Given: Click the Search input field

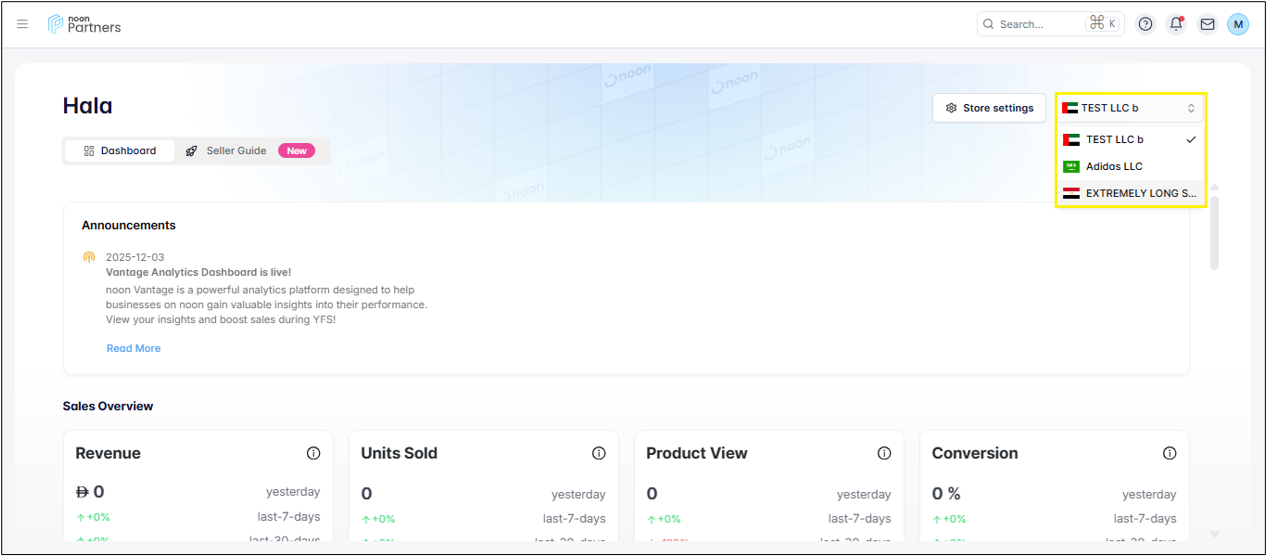Looking at the screenshot, I should (1040, 24).
